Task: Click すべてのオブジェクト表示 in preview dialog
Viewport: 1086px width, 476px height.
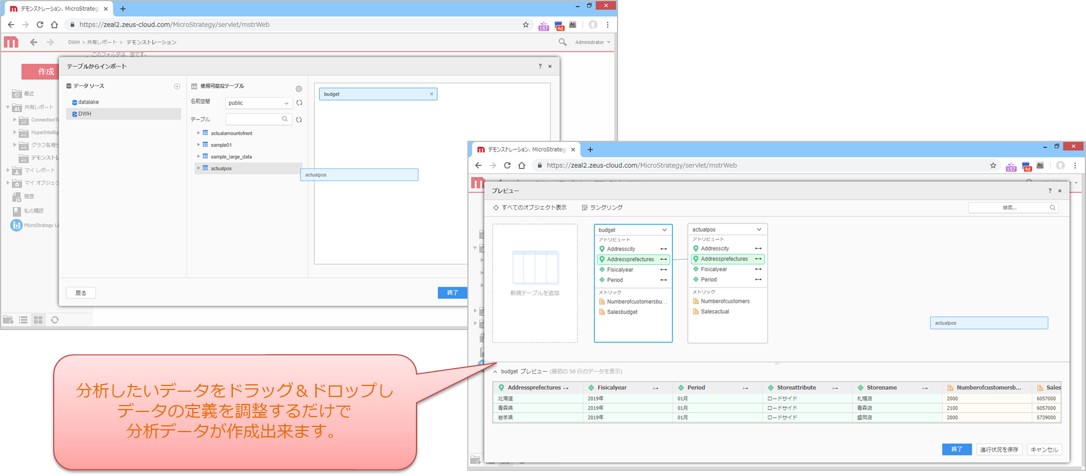Action: (529, 207)
